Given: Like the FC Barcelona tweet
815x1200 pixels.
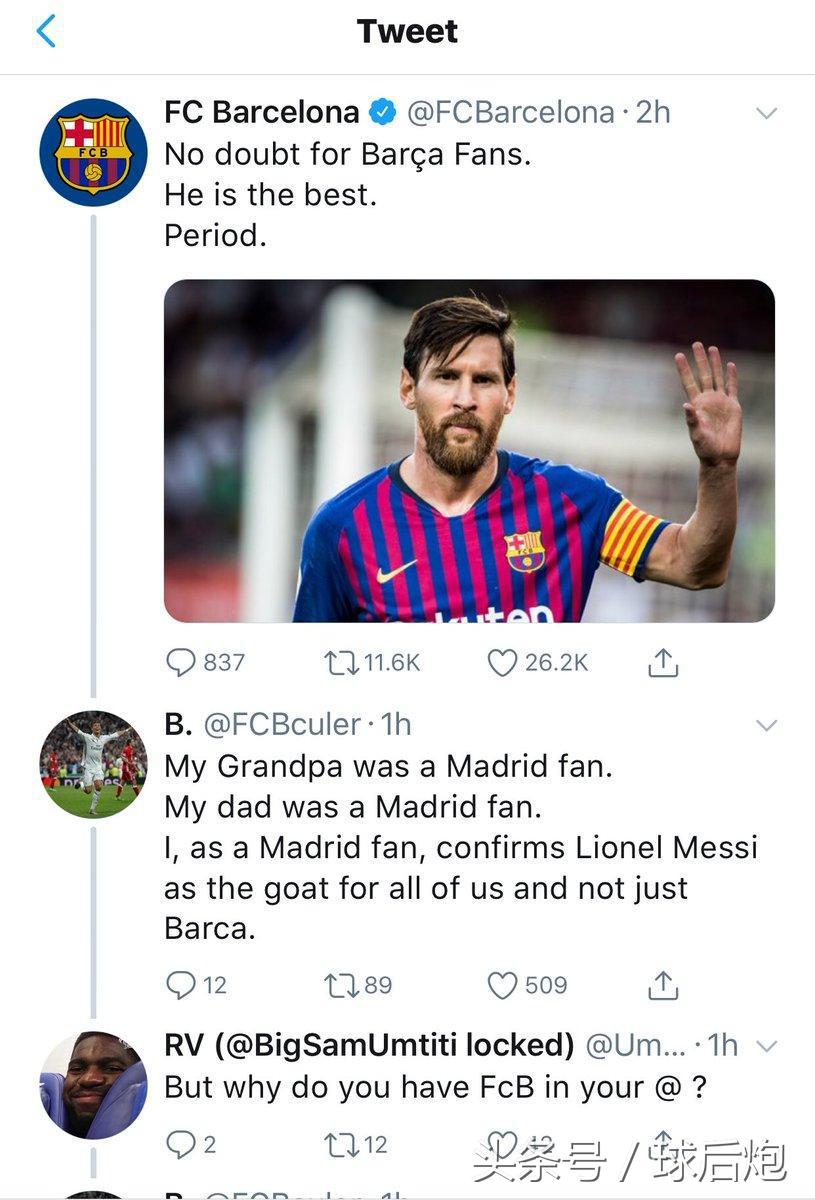Looking at the screenshot, I should (501, 662).
